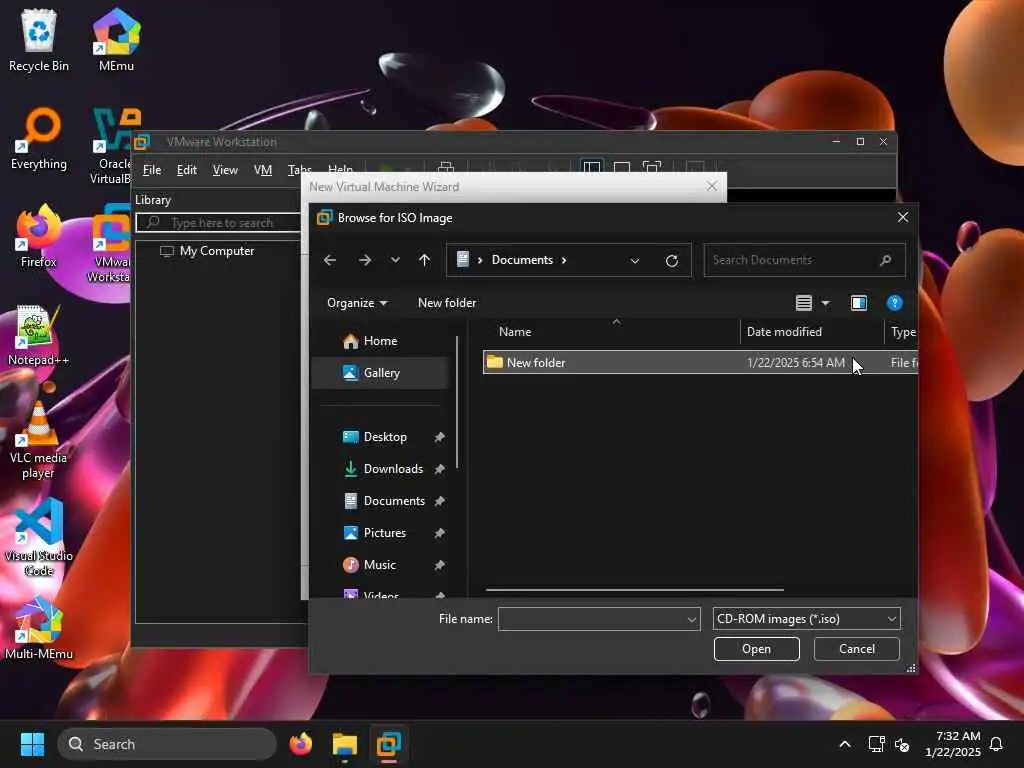Open recent locations dropdown arrow
Screen dimensions: 1024x768
click(395, 260)
